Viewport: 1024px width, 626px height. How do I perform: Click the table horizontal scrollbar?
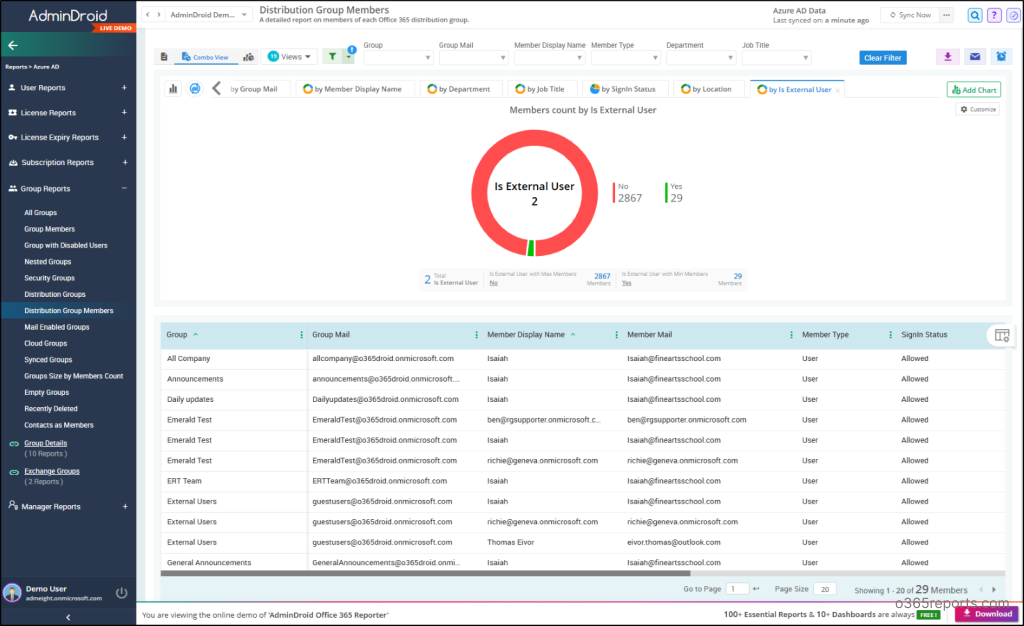(x=425, y=573)
